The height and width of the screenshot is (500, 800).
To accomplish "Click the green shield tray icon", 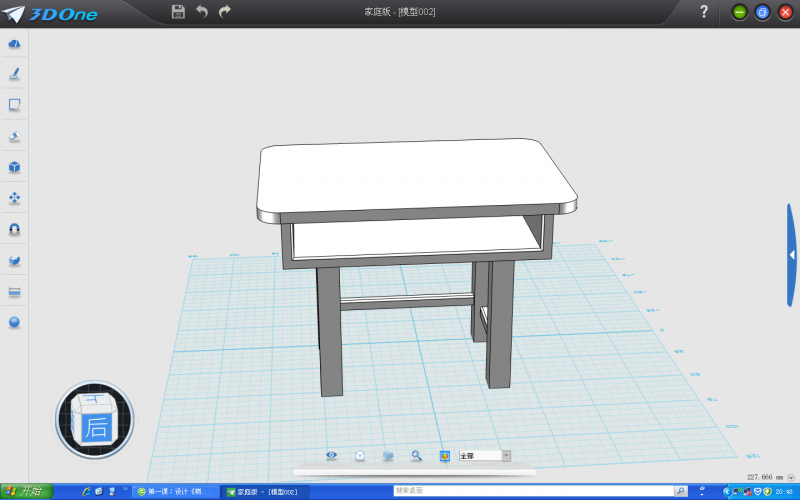I will [767, 492].
